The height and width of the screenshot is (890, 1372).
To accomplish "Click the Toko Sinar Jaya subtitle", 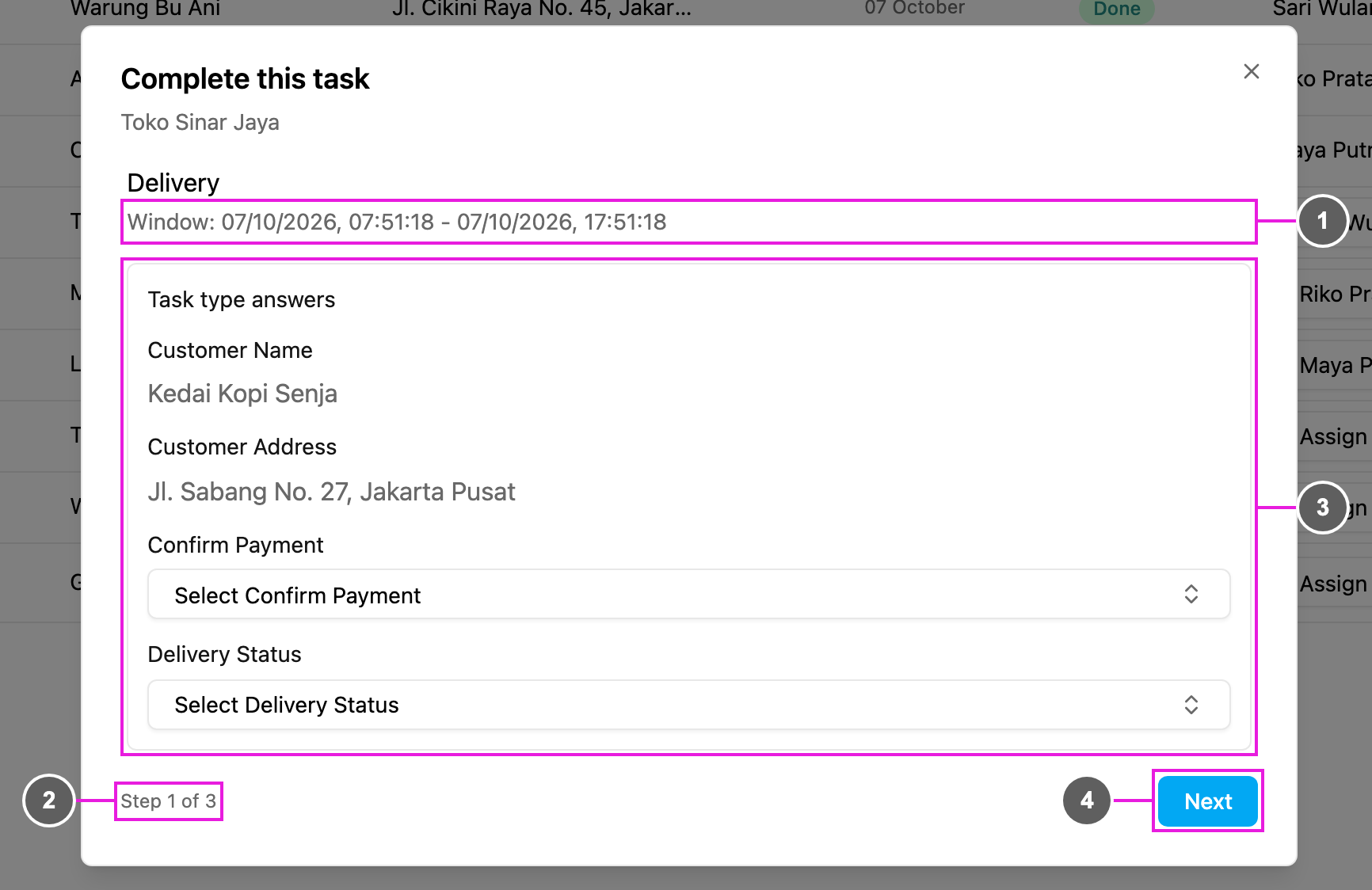I will click(x=200, y=123).
